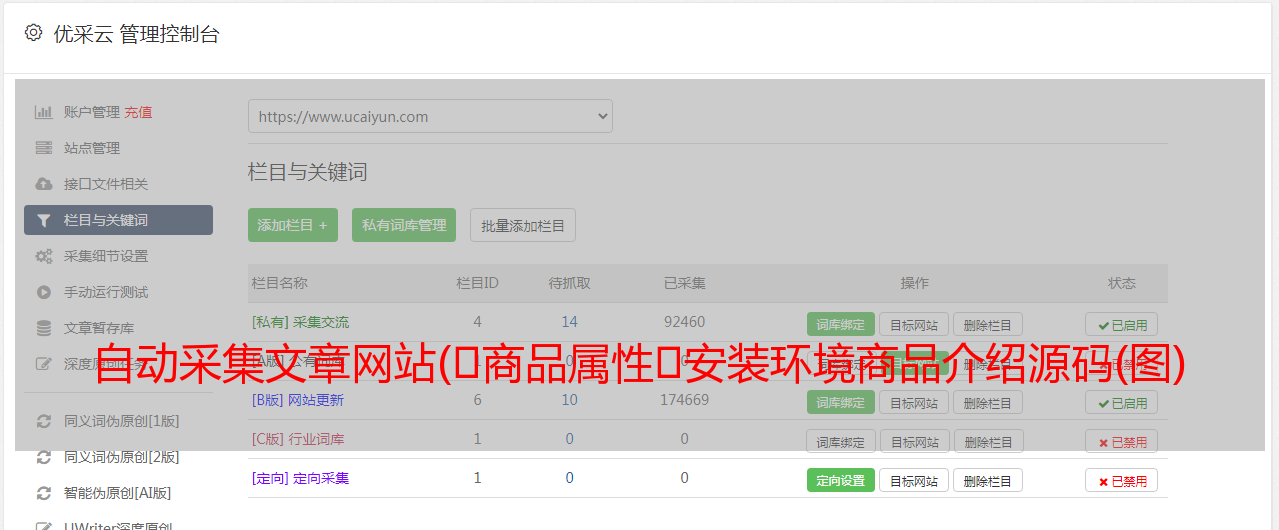Click the edit icon next to UWriter深度原创
This screenshot has height=530, width=1279.
click(44, 526)
